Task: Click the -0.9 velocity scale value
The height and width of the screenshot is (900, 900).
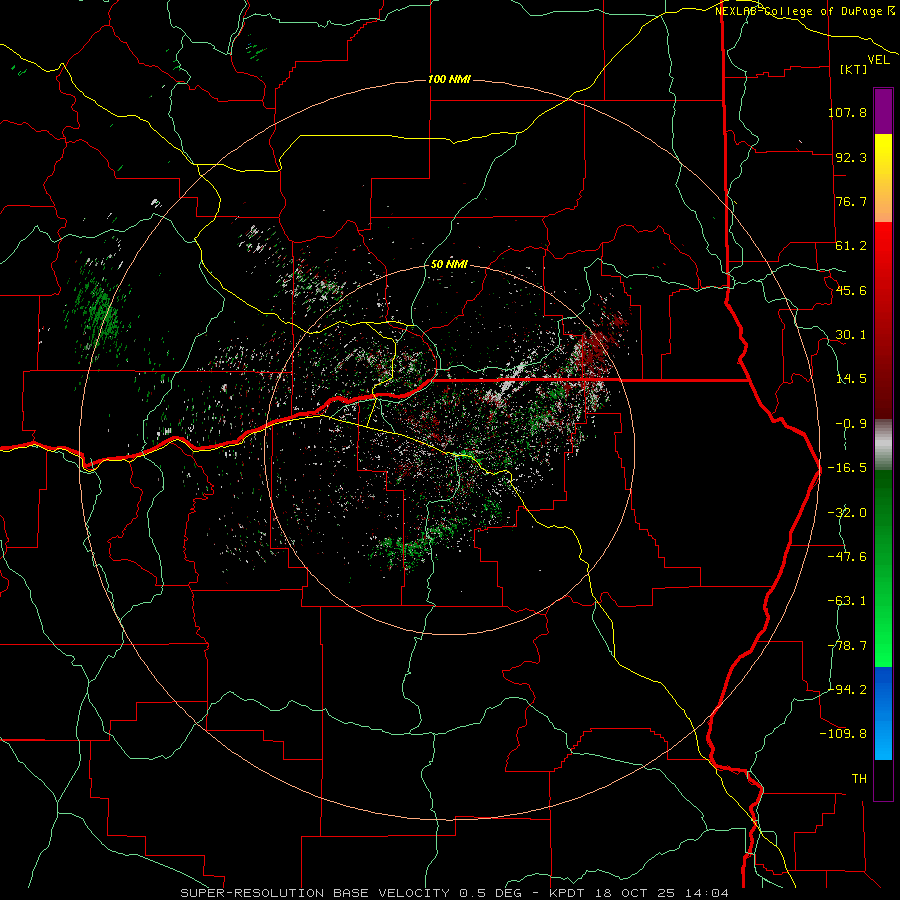Action: (x=851, y=424)
